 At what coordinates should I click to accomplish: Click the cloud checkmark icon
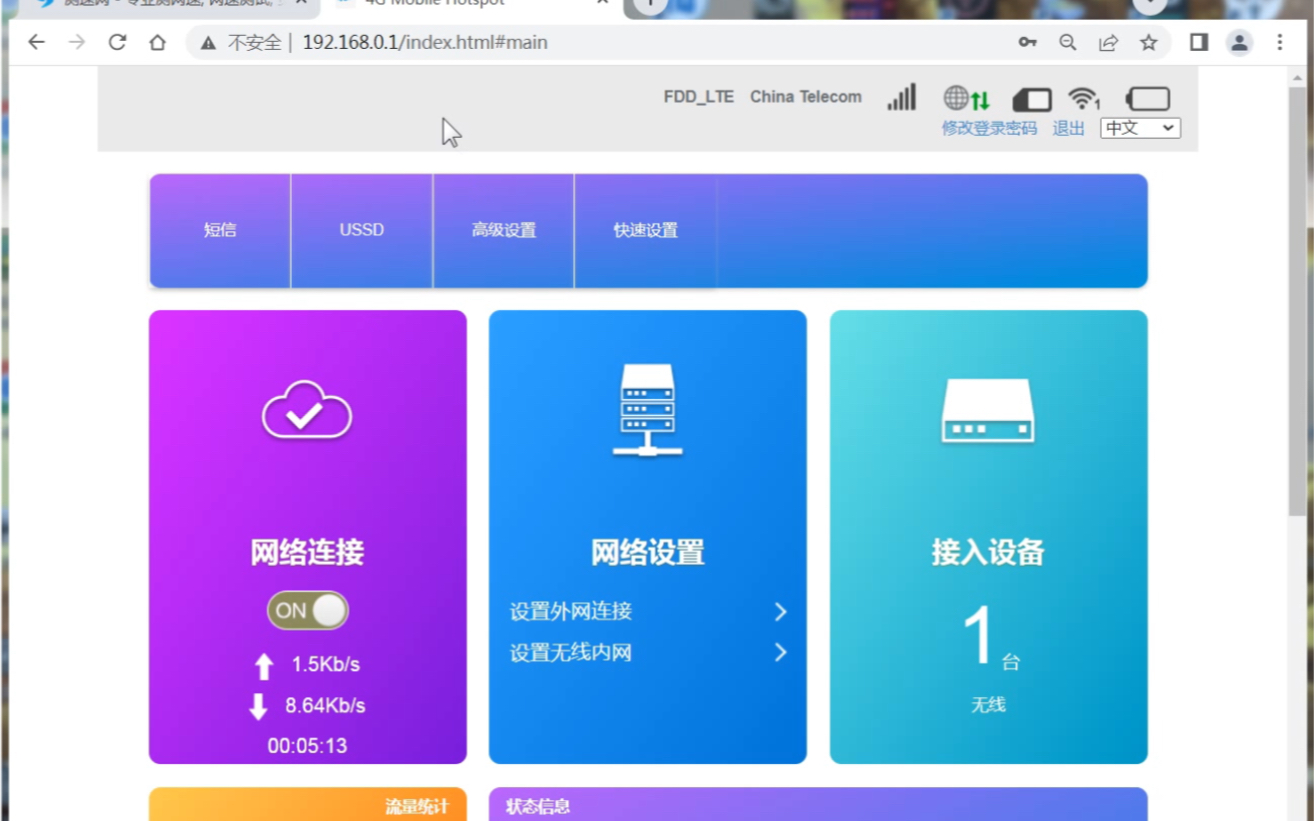coord(307,411)
